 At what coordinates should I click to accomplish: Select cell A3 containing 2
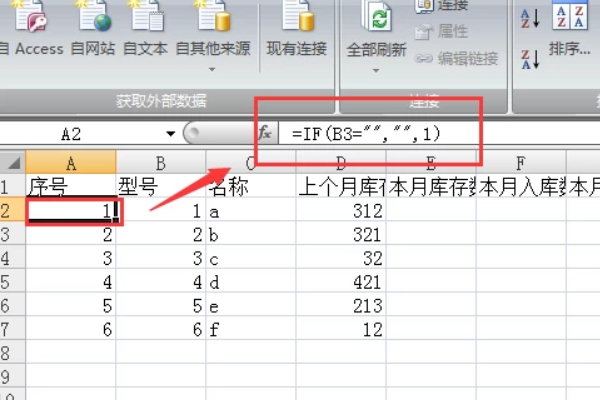pos(71,234)
